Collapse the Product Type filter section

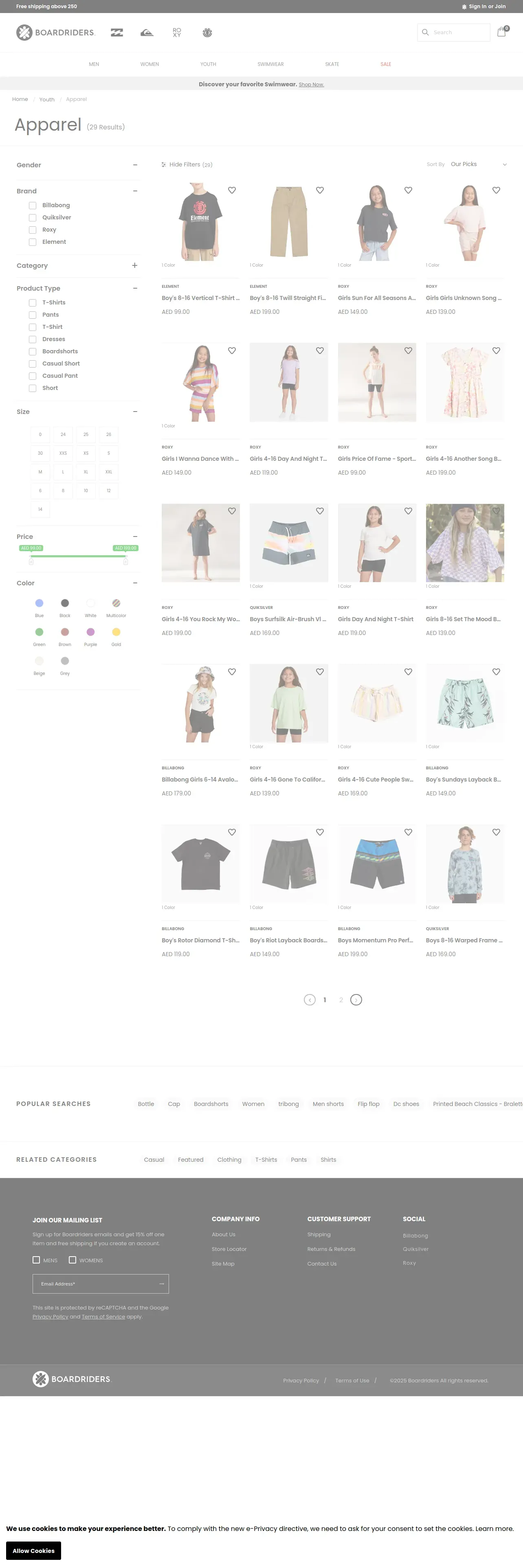(135, 289)
